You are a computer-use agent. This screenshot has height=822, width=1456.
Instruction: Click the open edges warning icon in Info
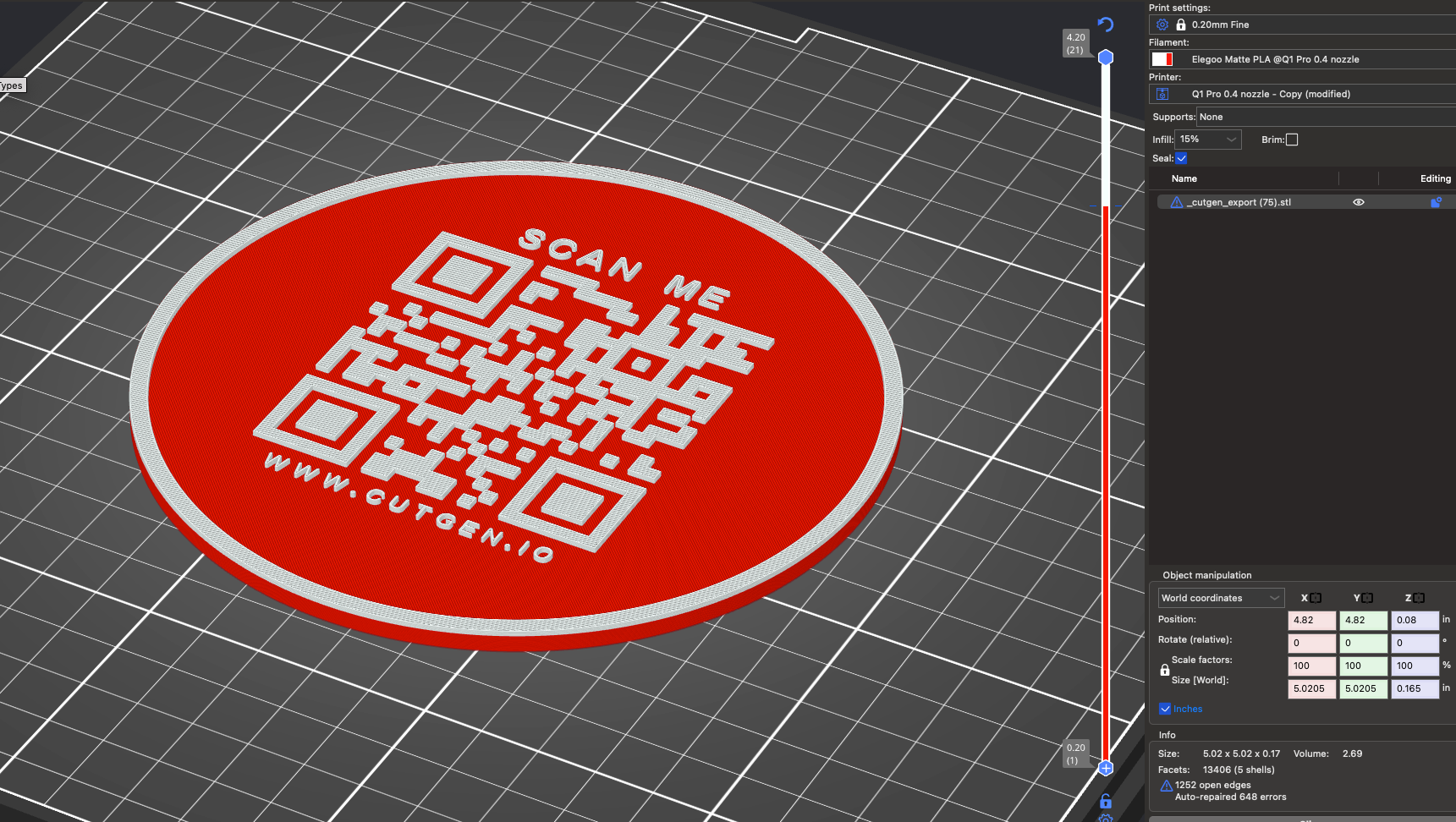[1166, 786]
